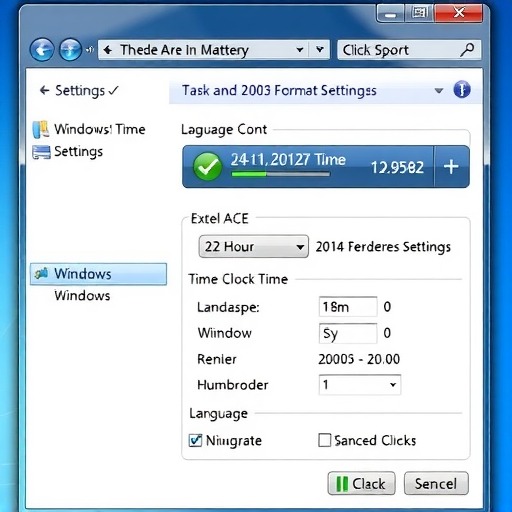
Task: Click the Renier label
Action: tap(217, 359)
